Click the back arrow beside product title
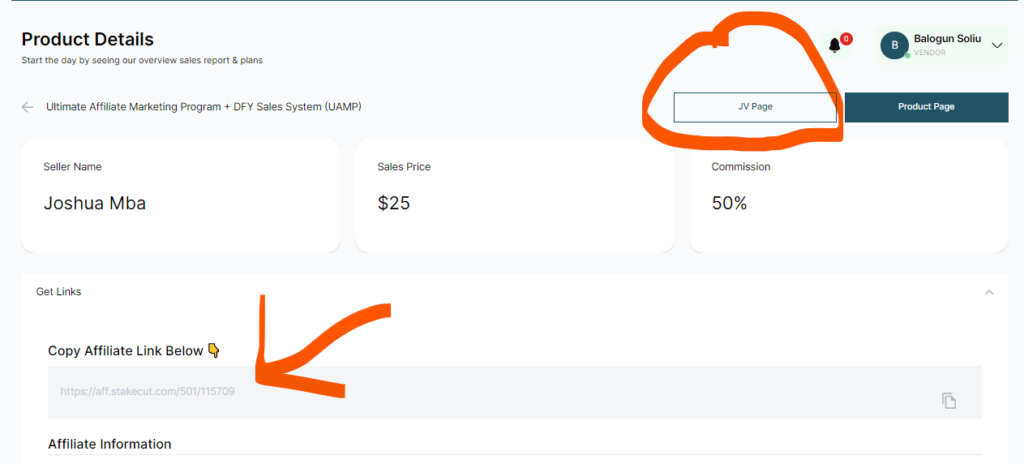1024x464 pixels. (x=28, y=107)
